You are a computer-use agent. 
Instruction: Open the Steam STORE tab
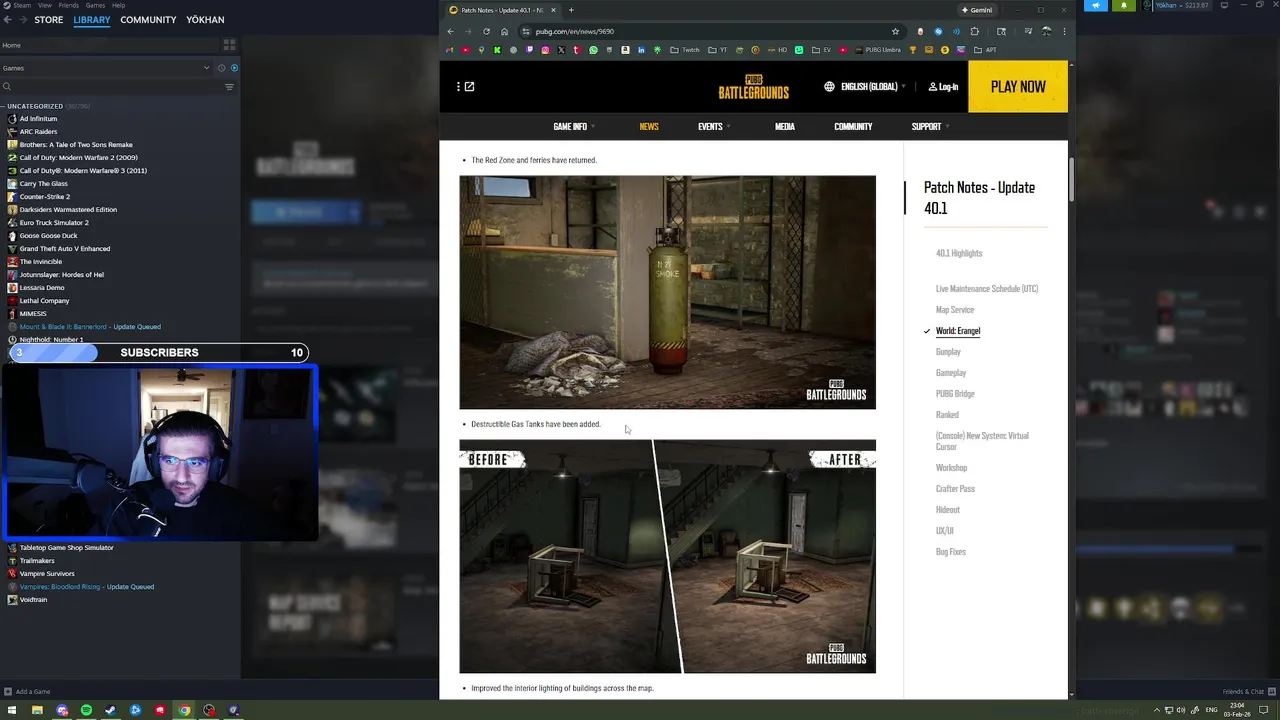coord(48,20)
